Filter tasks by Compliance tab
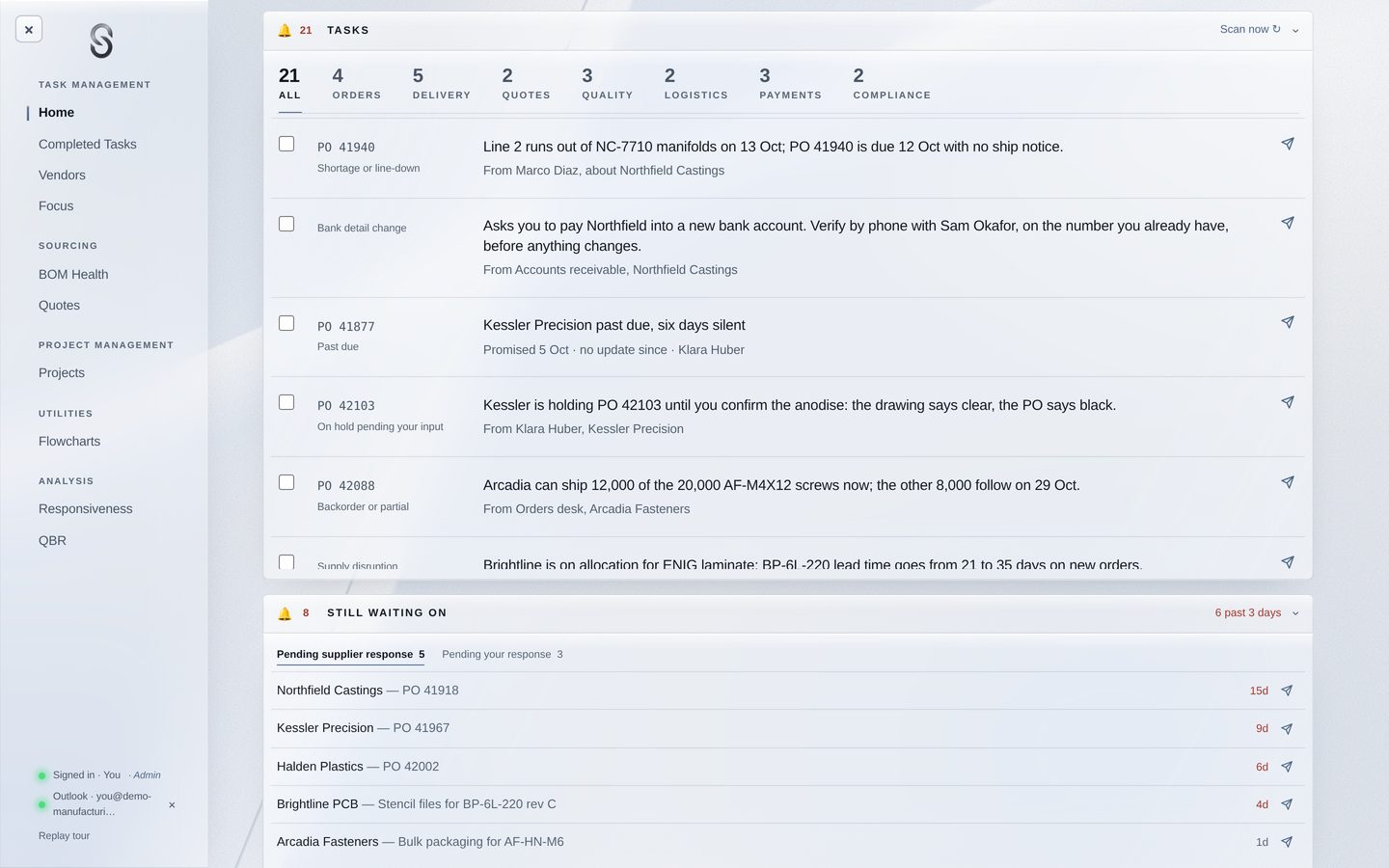 (x=891, y=83)
